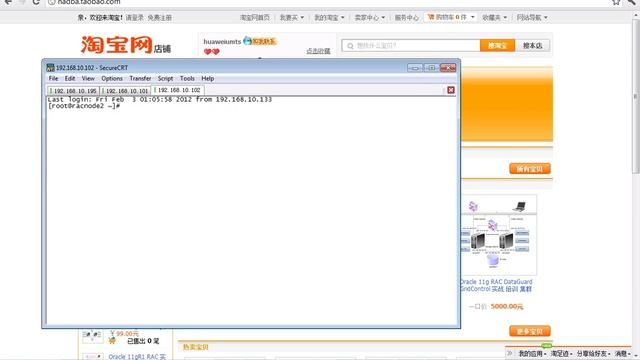Click the shopping cart icon in top bar

pos(431,17)
